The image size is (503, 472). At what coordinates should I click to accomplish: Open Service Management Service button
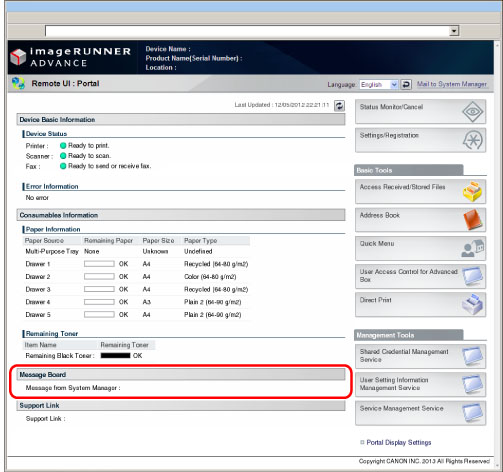(x=420, y=413)
